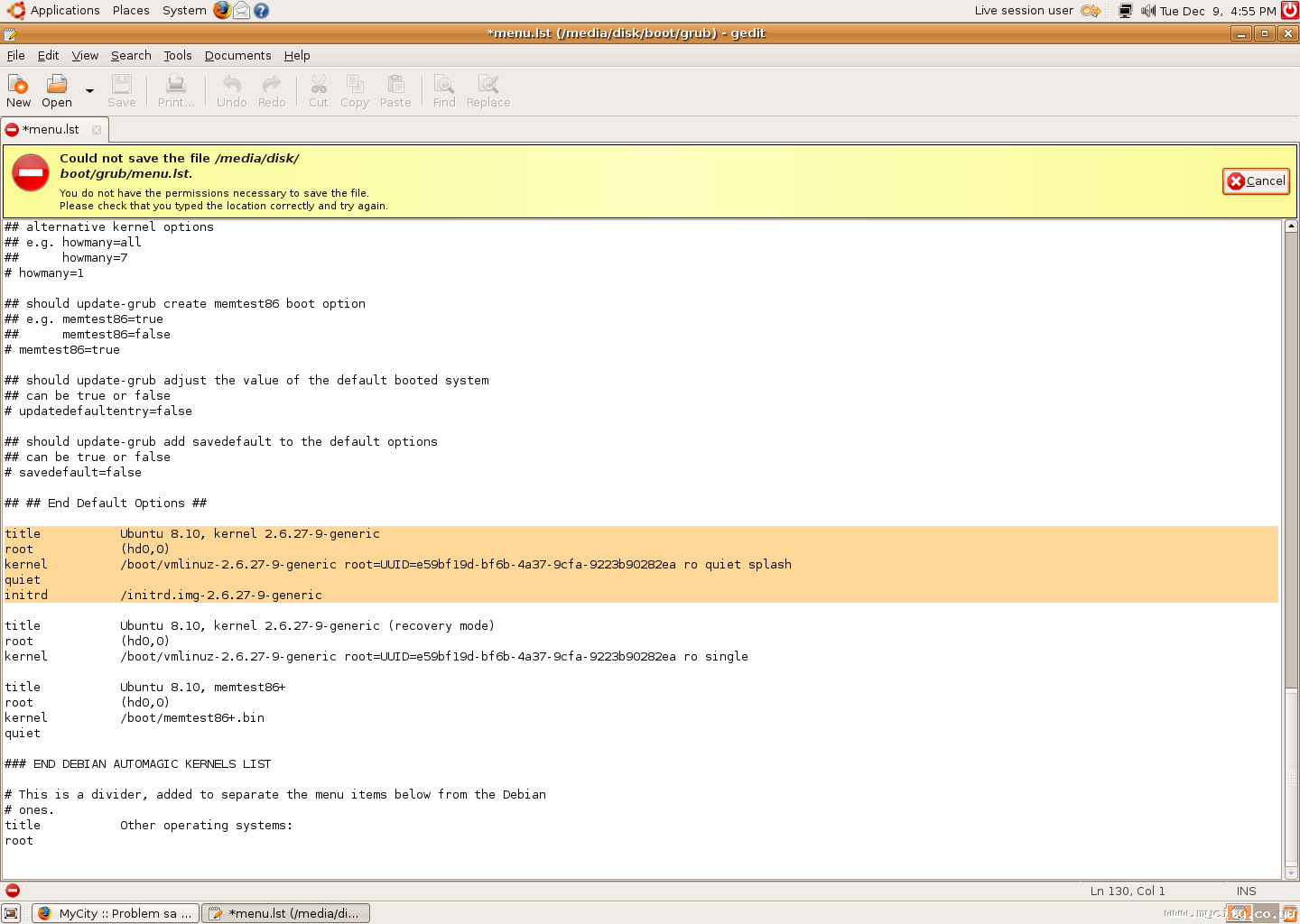Dismiss the save error with Cancel
1300x924 pixels.
[1256, 180]
